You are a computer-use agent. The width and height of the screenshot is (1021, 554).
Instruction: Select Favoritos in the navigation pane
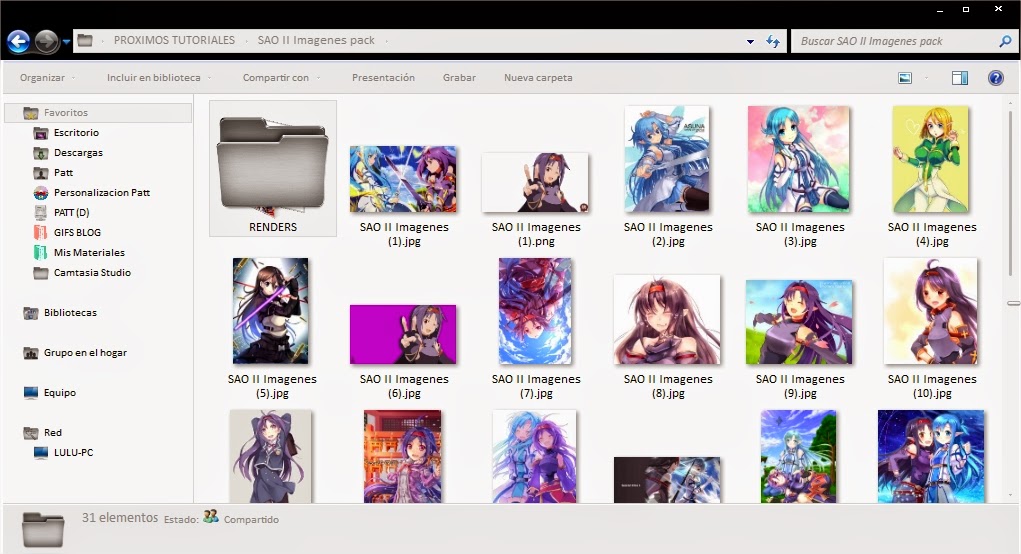click(99, 113)
